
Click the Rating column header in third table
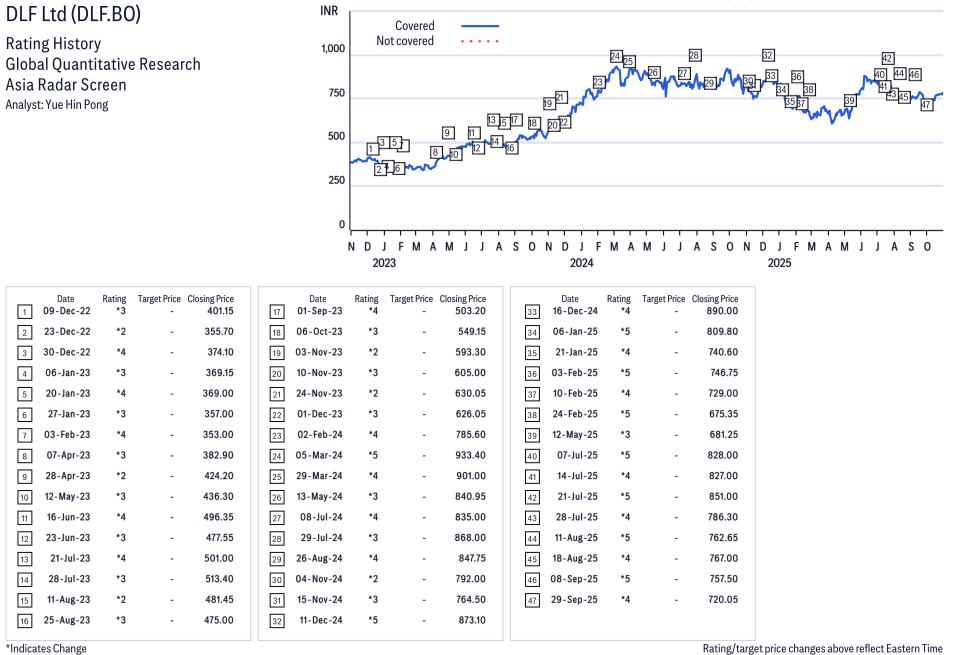(x=619, y=298)
